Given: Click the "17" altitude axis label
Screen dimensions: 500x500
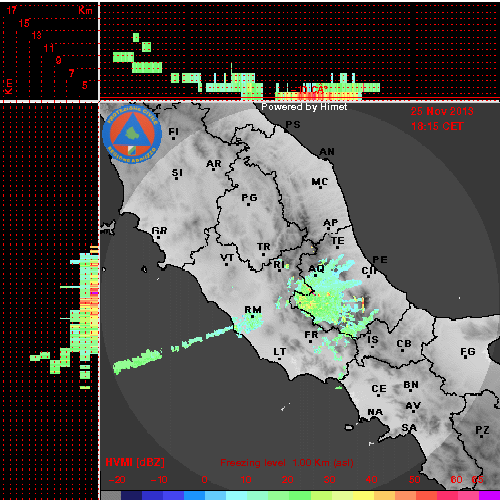Looking at the screenshot, I should click(12, 10).
